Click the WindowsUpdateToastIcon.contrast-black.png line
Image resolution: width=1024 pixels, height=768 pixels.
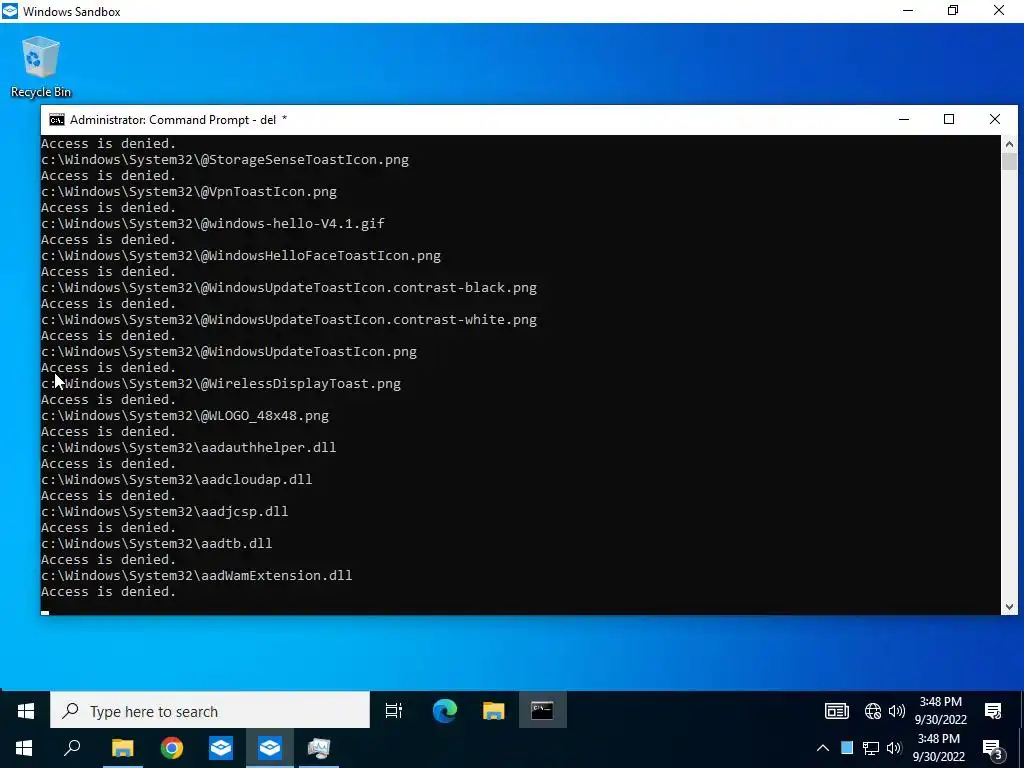[x=289, y=287]
